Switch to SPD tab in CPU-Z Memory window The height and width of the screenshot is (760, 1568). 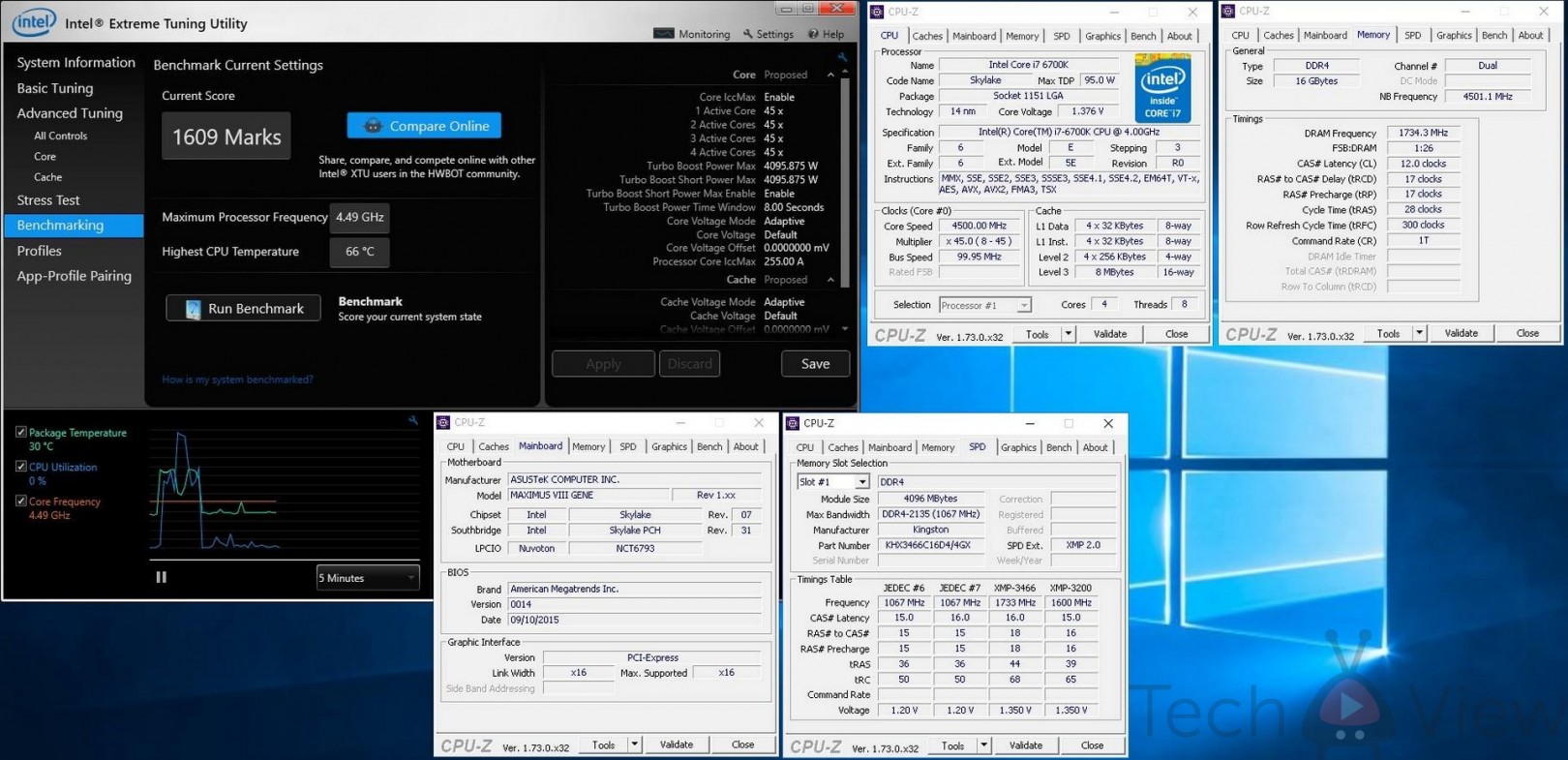1413,35
